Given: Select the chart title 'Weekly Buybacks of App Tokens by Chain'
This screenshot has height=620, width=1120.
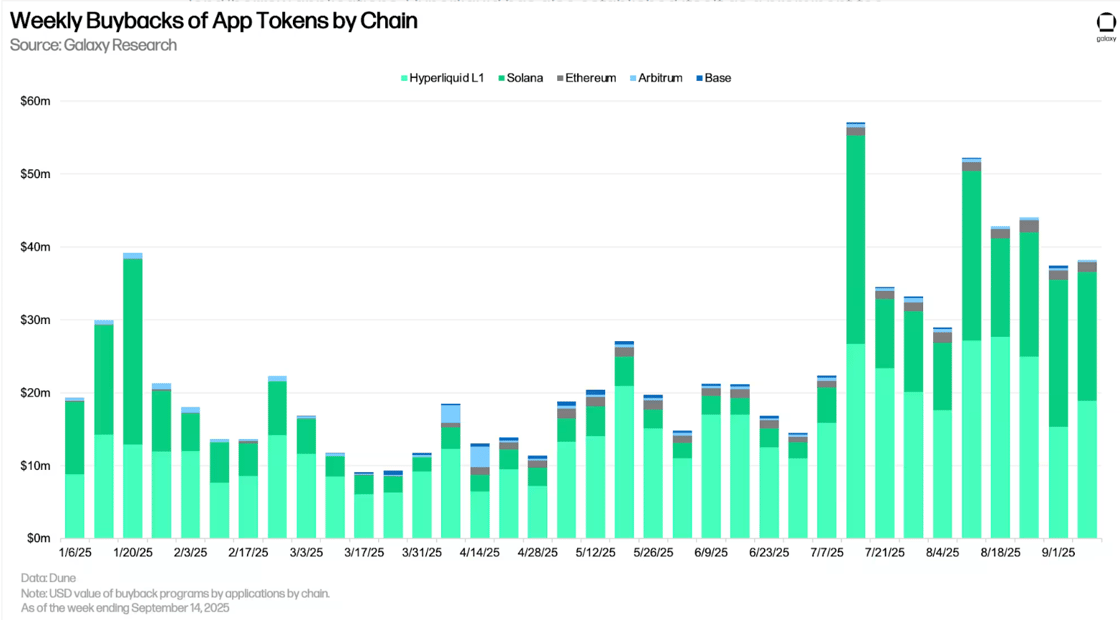Looking at the screenshot, I should pyautogui.click(x=213, y=20).
